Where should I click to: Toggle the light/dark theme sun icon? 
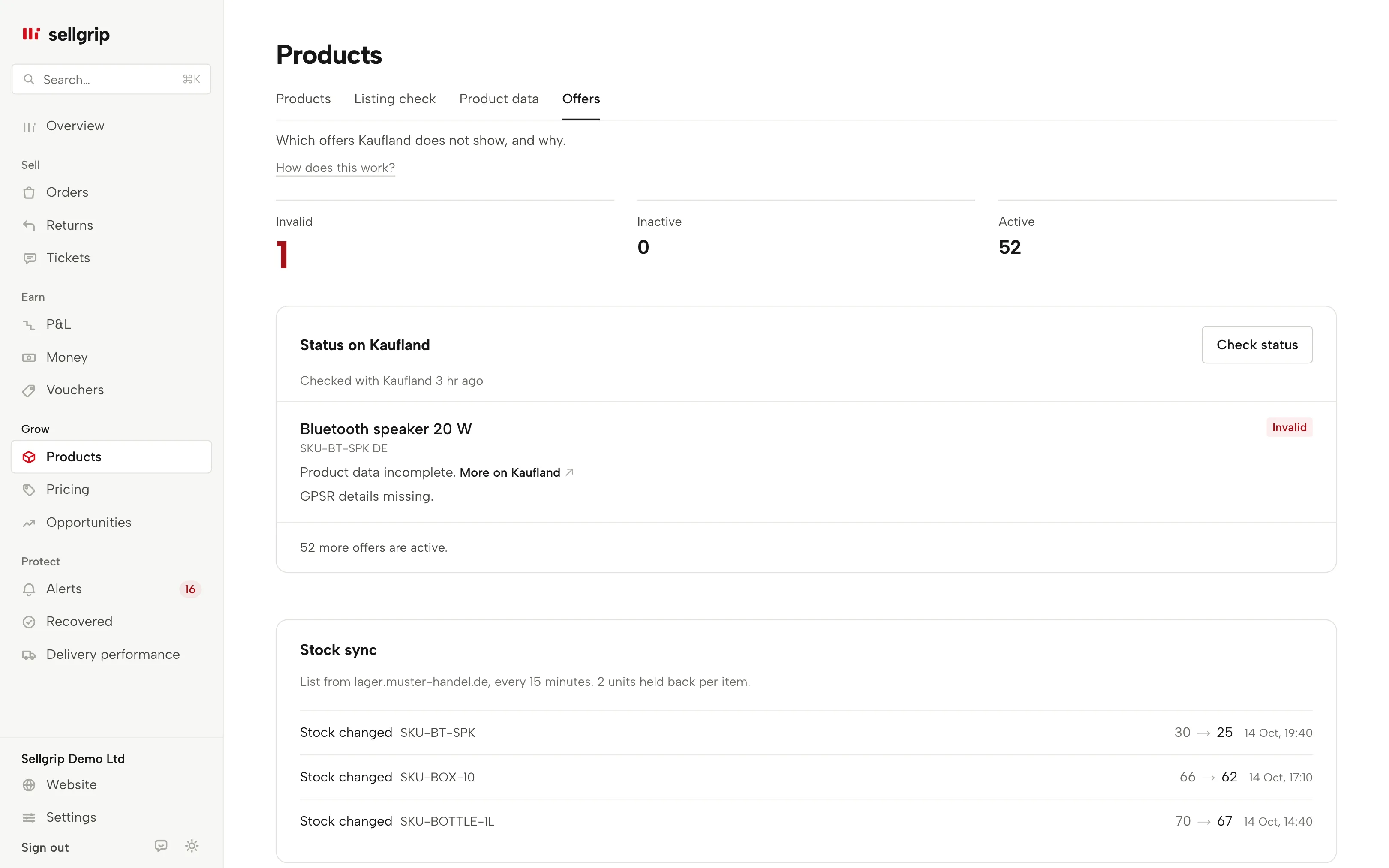[192, 846]
